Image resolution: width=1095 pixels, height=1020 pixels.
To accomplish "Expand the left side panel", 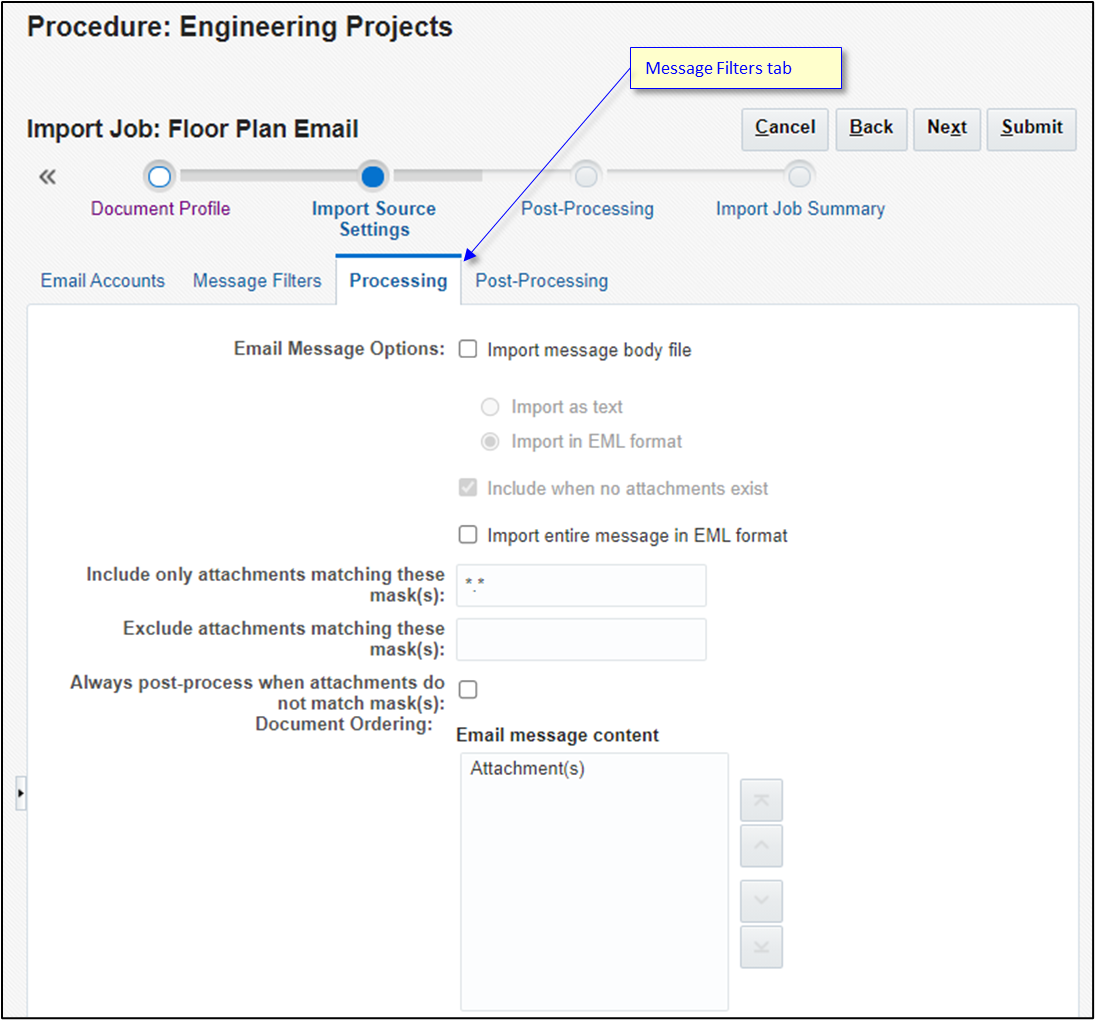I will tap(21, 791).
